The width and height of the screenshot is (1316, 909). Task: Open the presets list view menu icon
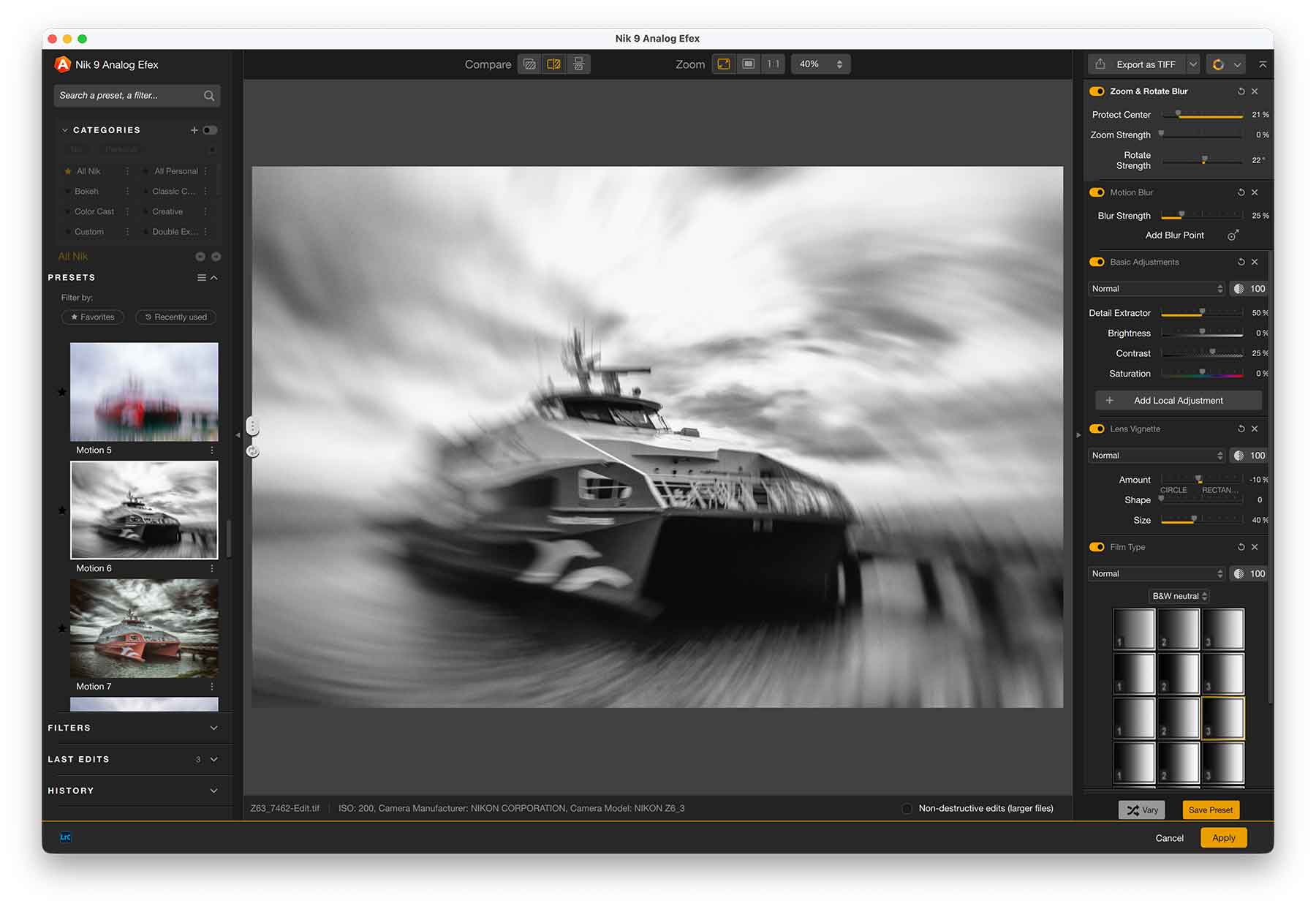tap(201, 278)
